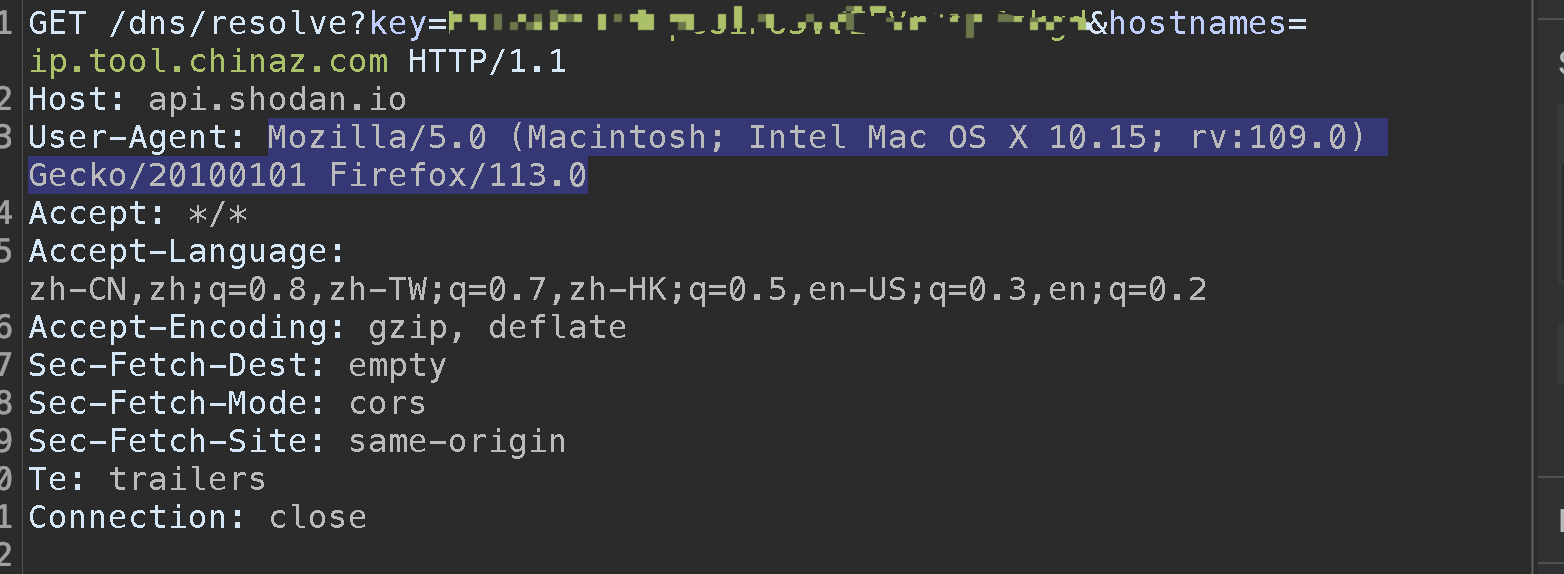Click the Gecko/20100101 Firefox/113.0 highlighted text
The height and width of the screenshot is (574, 1564).
click(307, 175)
